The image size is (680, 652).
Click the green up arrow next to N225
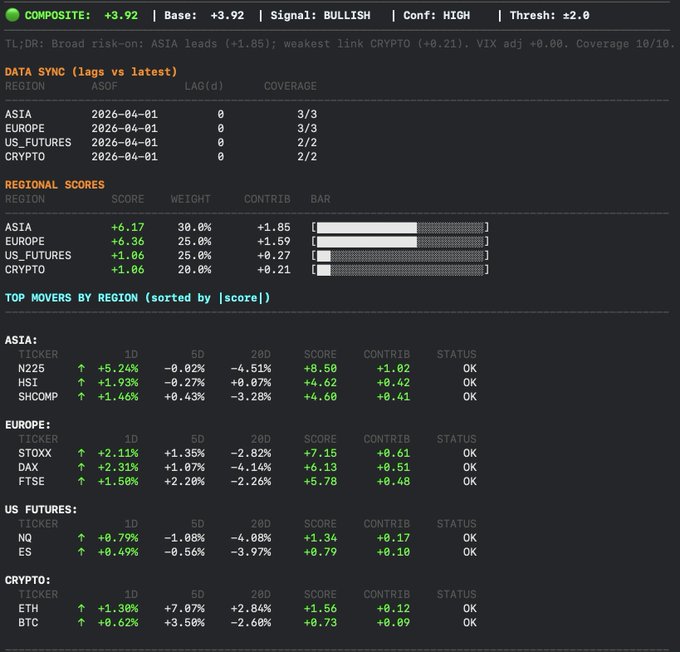point(81,368)
